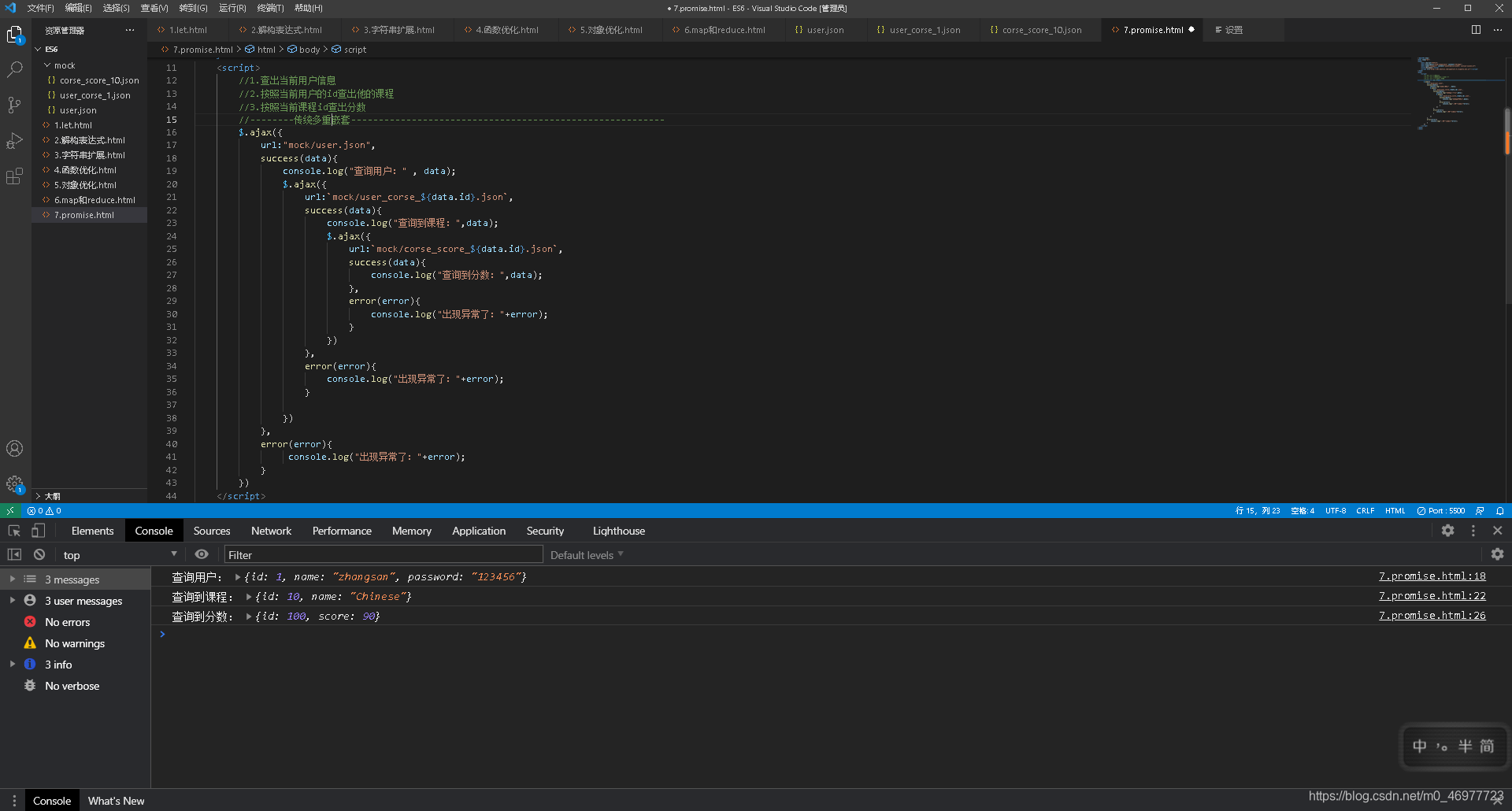This screenshot has width=1512, height=811.
Task: Open the Explorer view in activity bar
Action: click(x=15, y=35)
